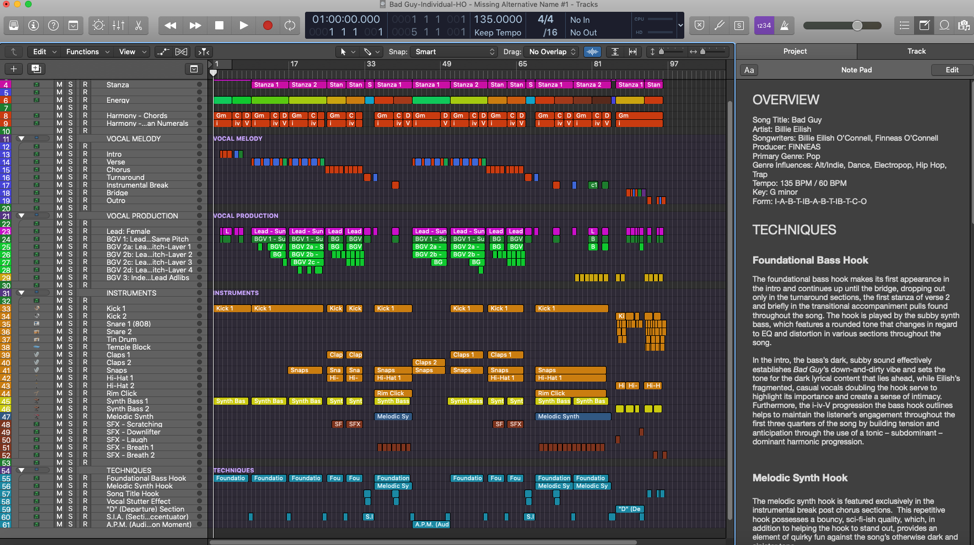Toggle the Waveform Zoom button
The width and height of the screenshot is (974, 545).
(x=593, y=52)
